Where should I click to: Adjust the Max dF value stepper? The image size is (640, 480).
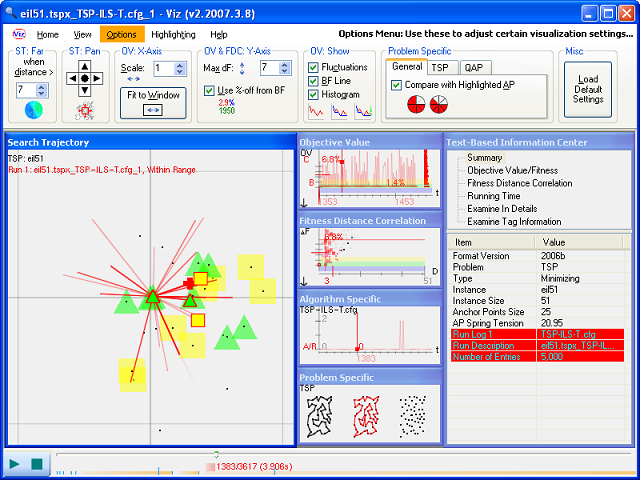(285, 68)
